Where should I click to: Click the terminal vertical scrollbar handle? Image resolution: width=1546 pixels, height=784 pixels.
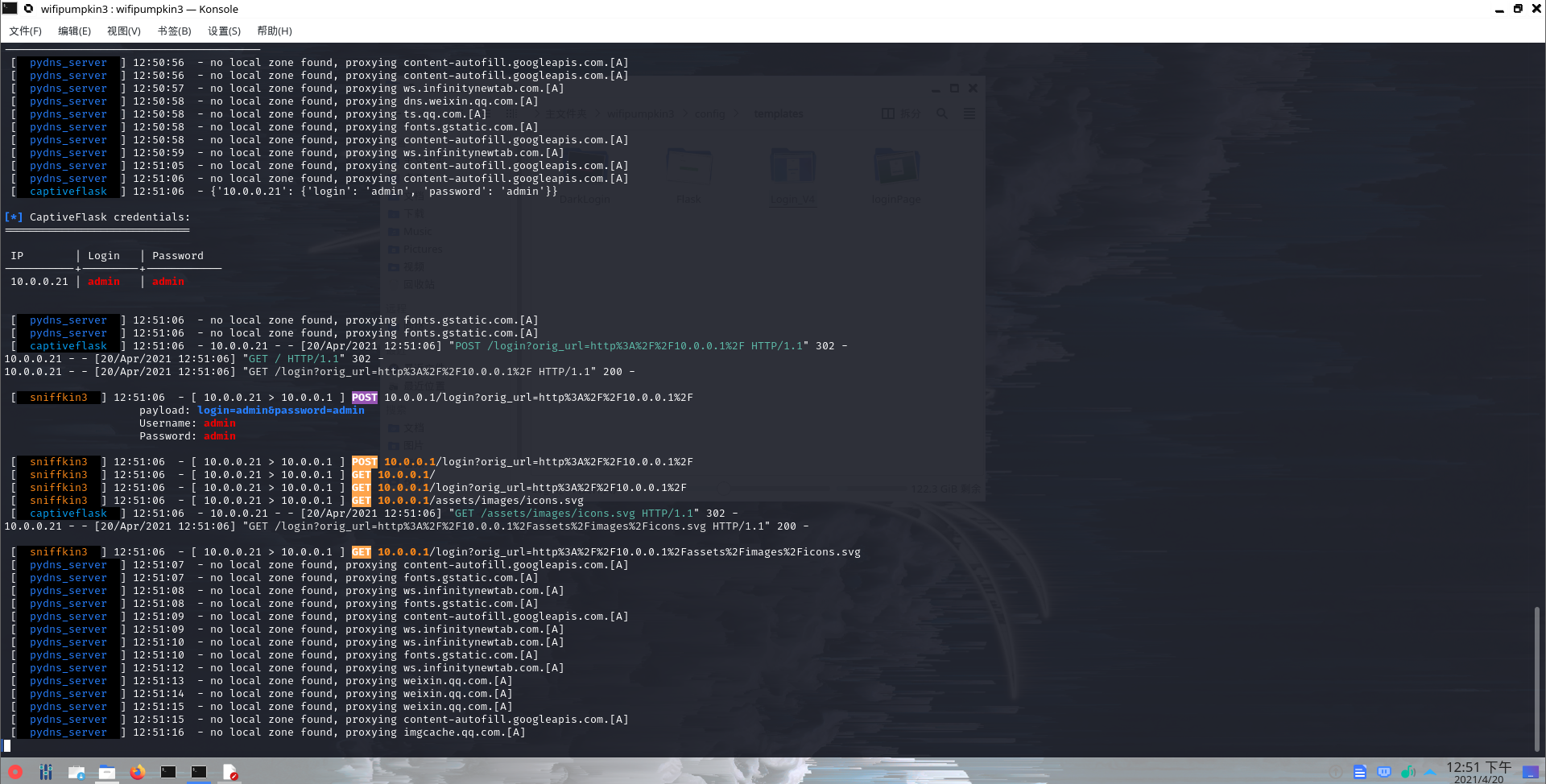(1536, 678)
